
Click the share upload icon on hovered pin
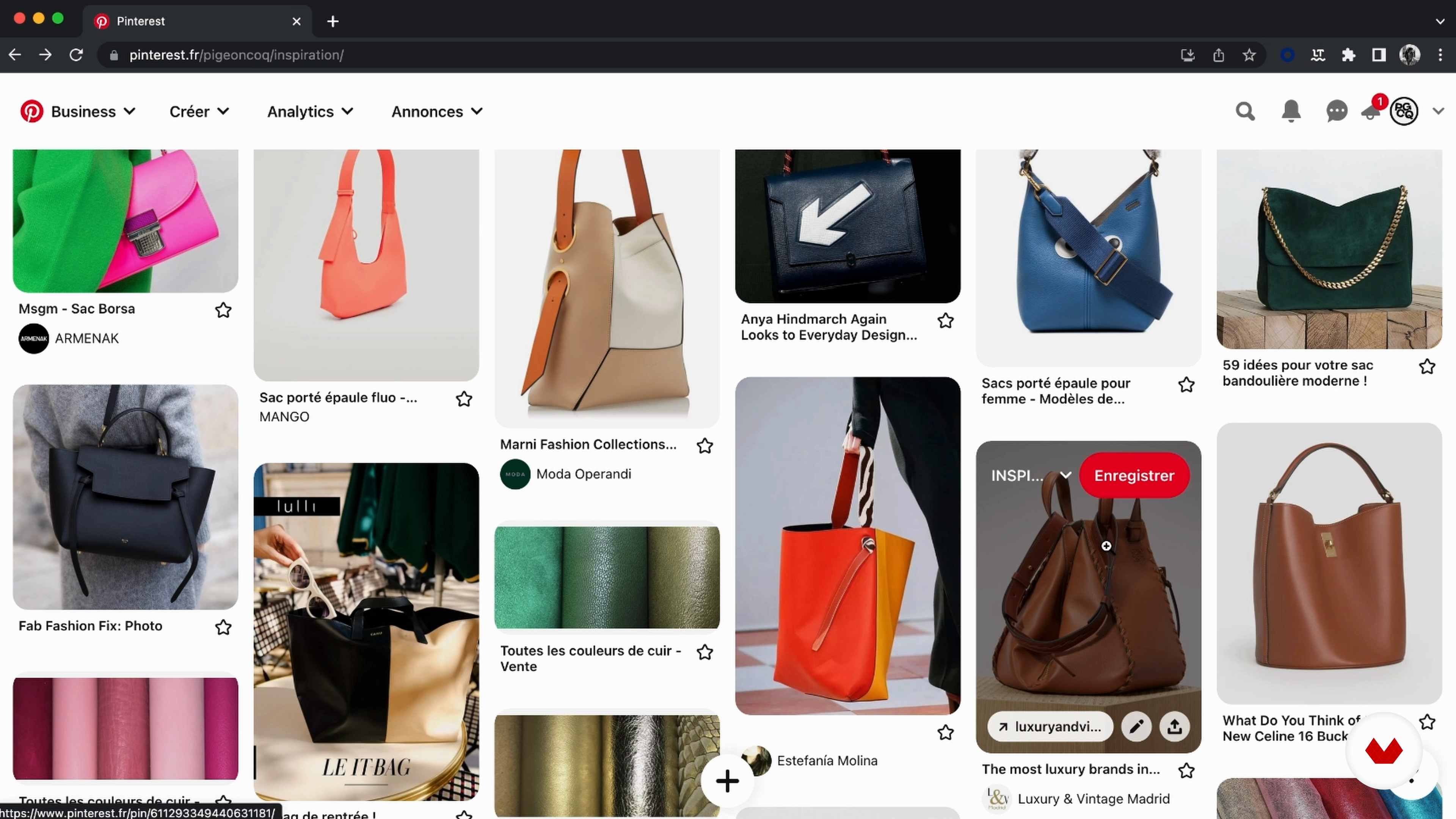click(x=1175, y=726)
